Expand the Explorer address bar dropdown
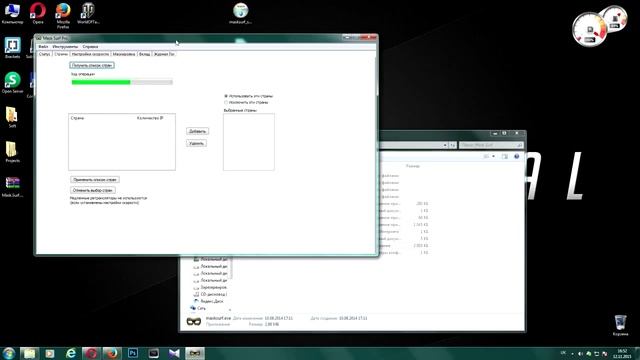640x360 pixels. click(x=445, y=145)
